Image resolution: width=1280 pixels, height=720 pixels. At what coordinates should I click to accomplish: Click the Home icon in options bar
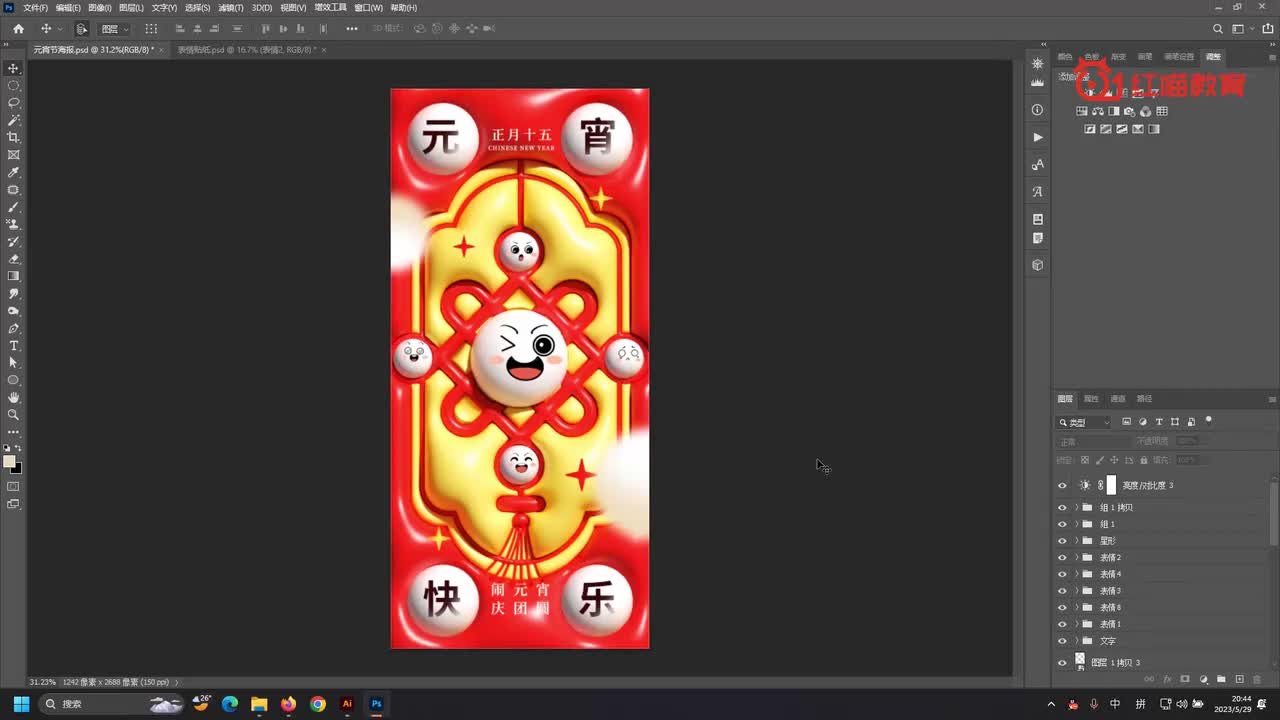pyautogui.click(x=18, y=29)
